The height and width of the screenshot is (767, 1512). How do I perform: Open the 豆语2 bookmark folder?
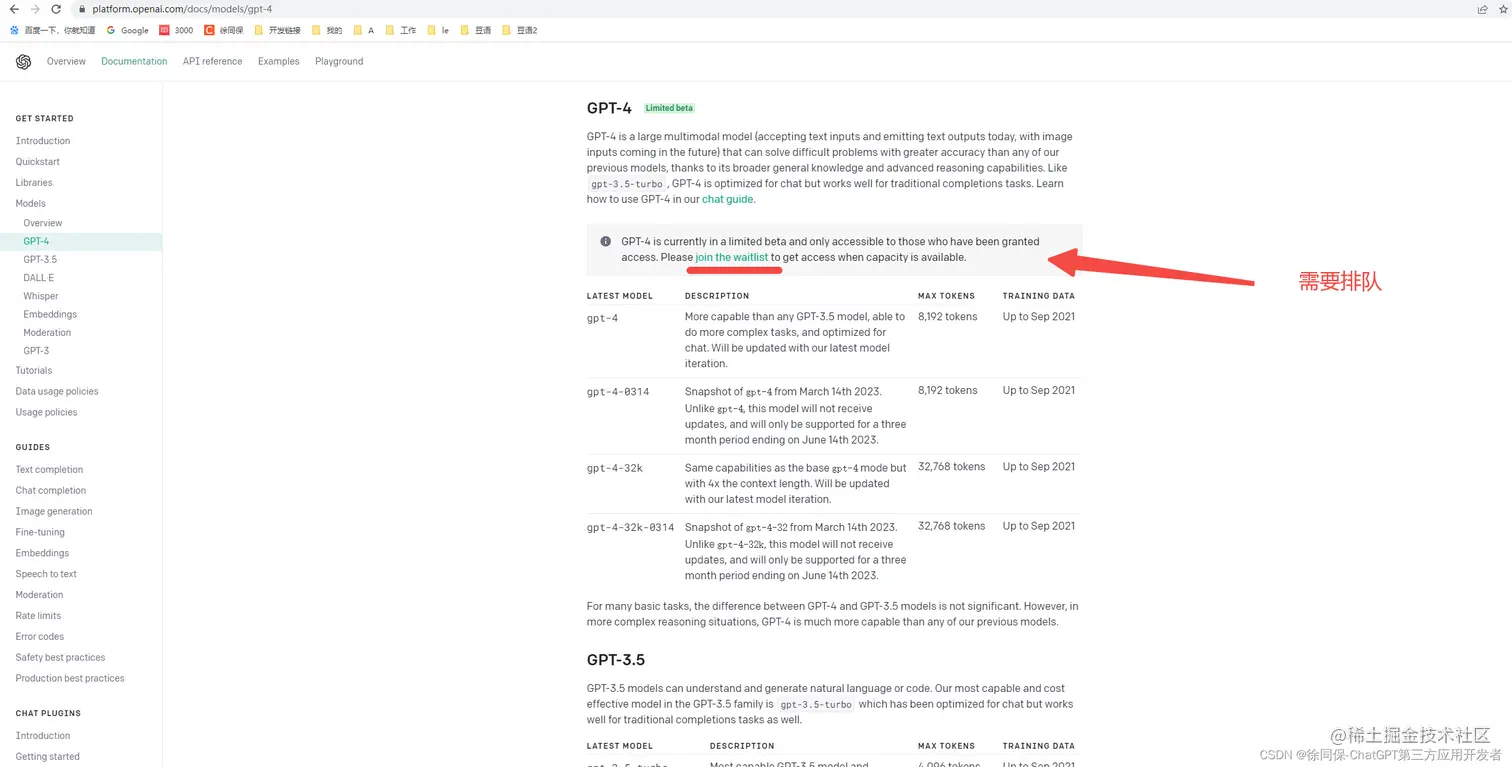(520, 30)
